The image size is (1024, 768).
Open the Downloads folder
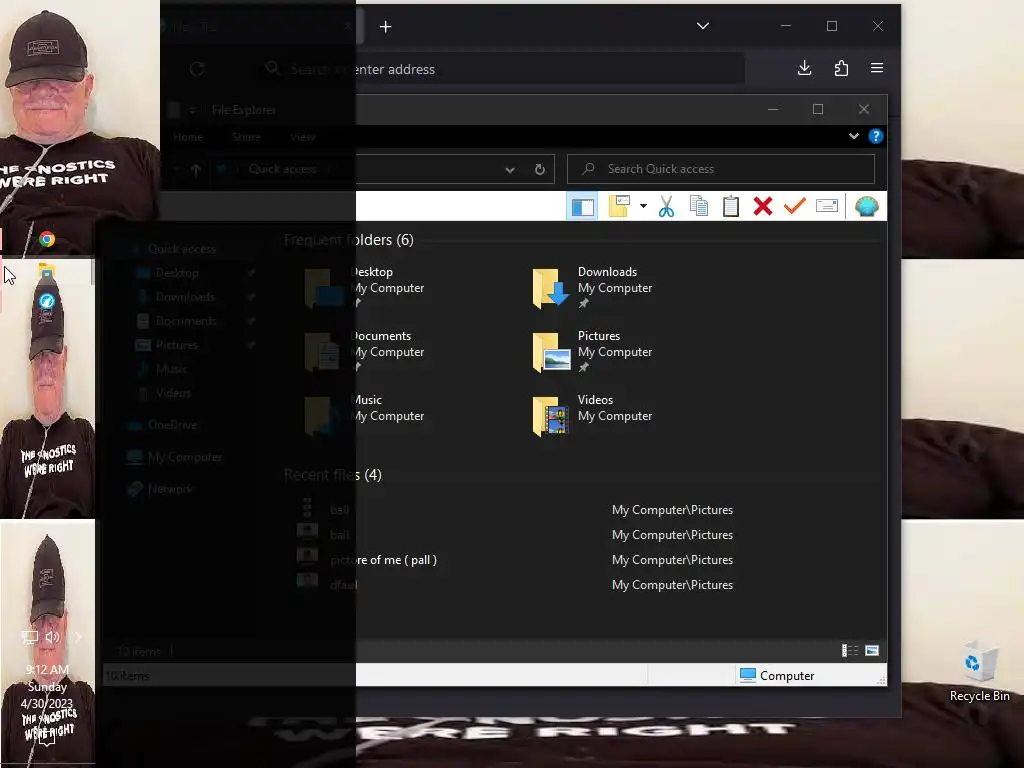coord(592,287)
